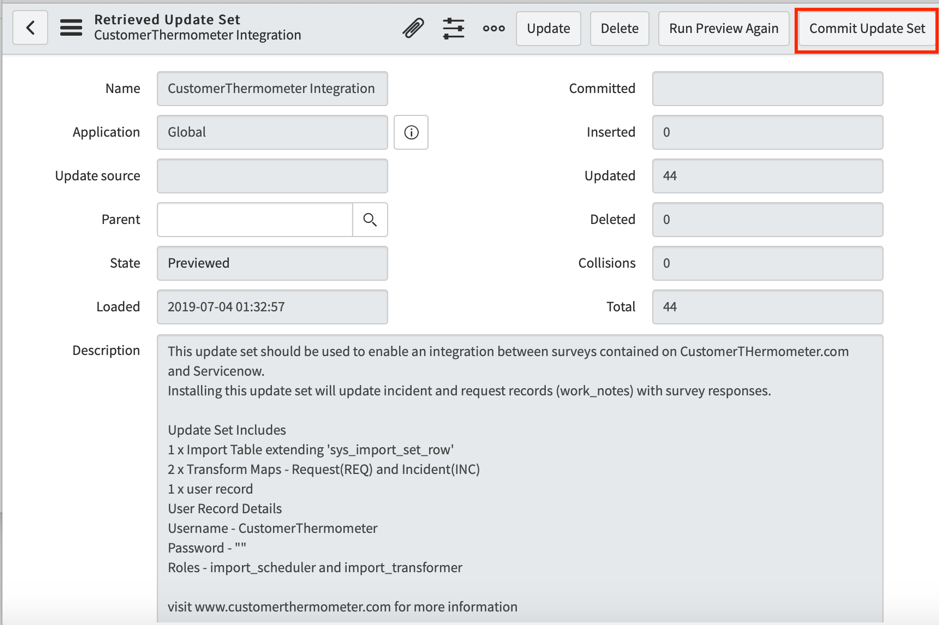This screenshot has width=939, height=625.
Task: Focus the Parent reference input field
Action: coord(255,220)
